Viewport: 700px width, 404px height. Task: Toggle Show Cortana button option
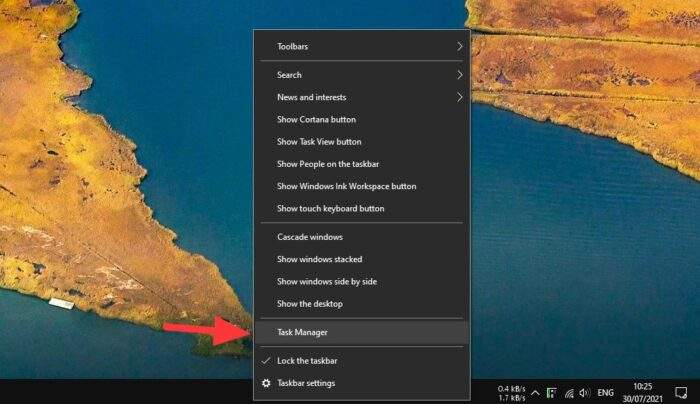click(x=362, y=120)
